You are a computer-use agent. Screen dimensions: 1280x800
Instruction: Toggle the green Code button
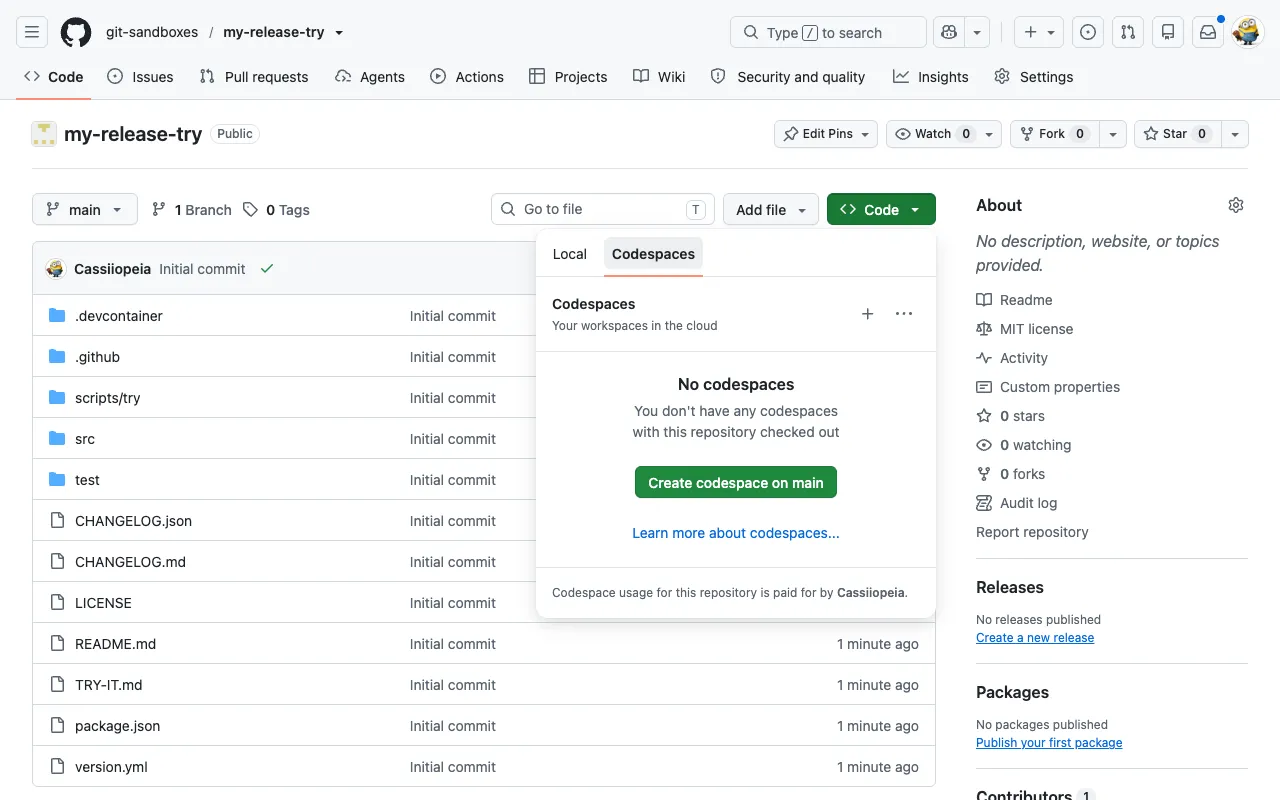click(881, 210)
